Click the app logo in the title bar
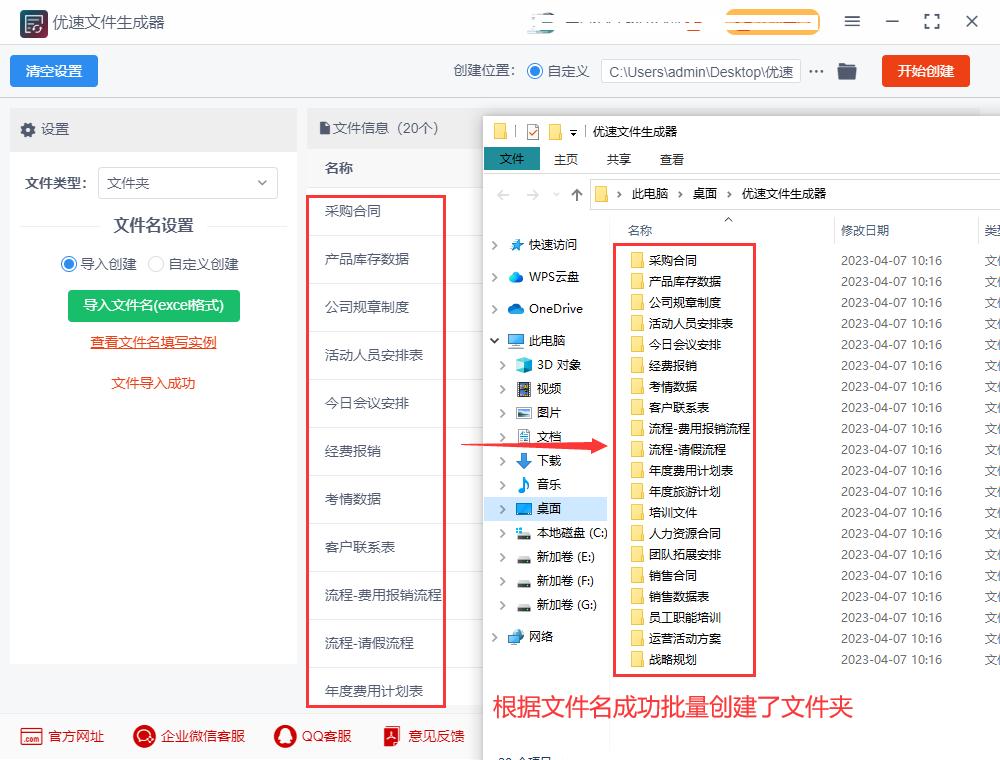 36,21
